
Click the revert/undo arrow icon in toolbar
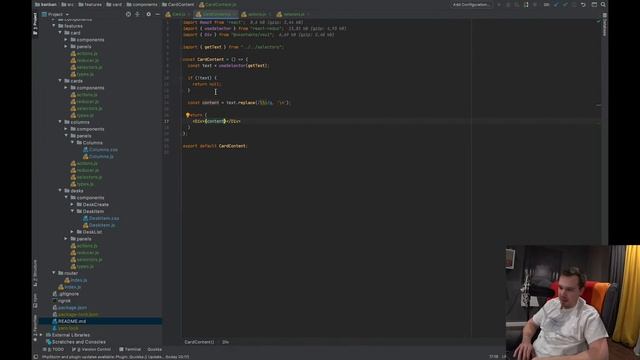tap(583, 4)
